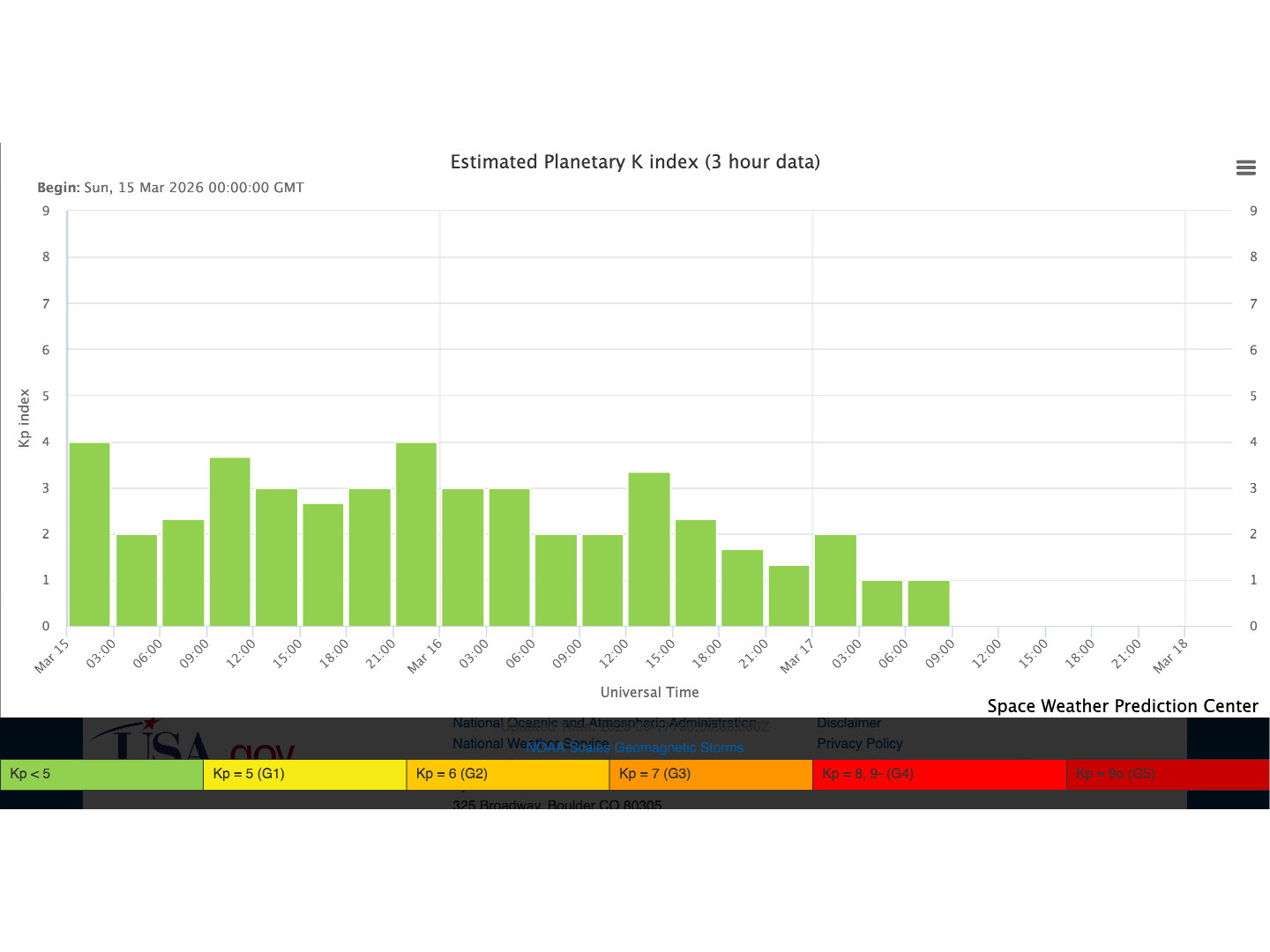Click the green Kp < 5 legend swatch

(x=101, y=774)
